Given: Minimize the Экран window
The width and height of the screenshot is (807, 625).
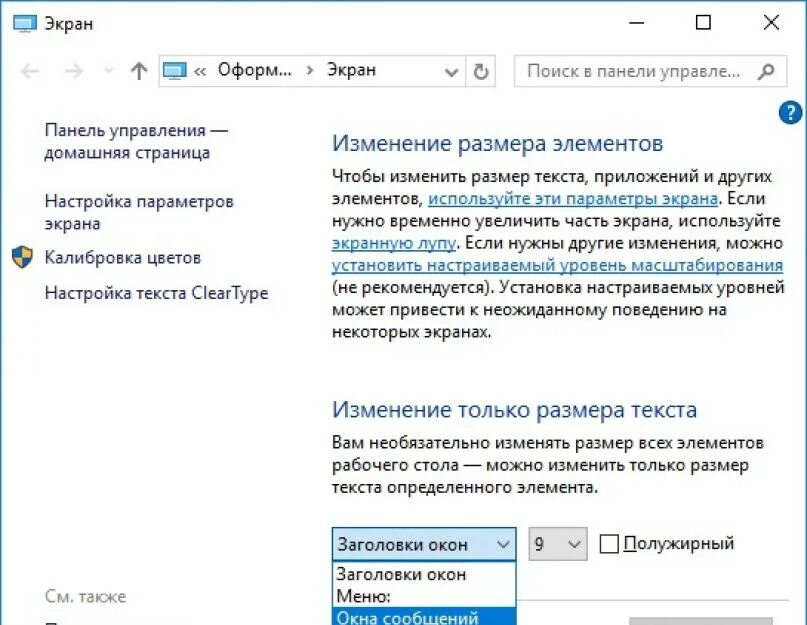Looking at the screenshot, I should click(637, 23).
